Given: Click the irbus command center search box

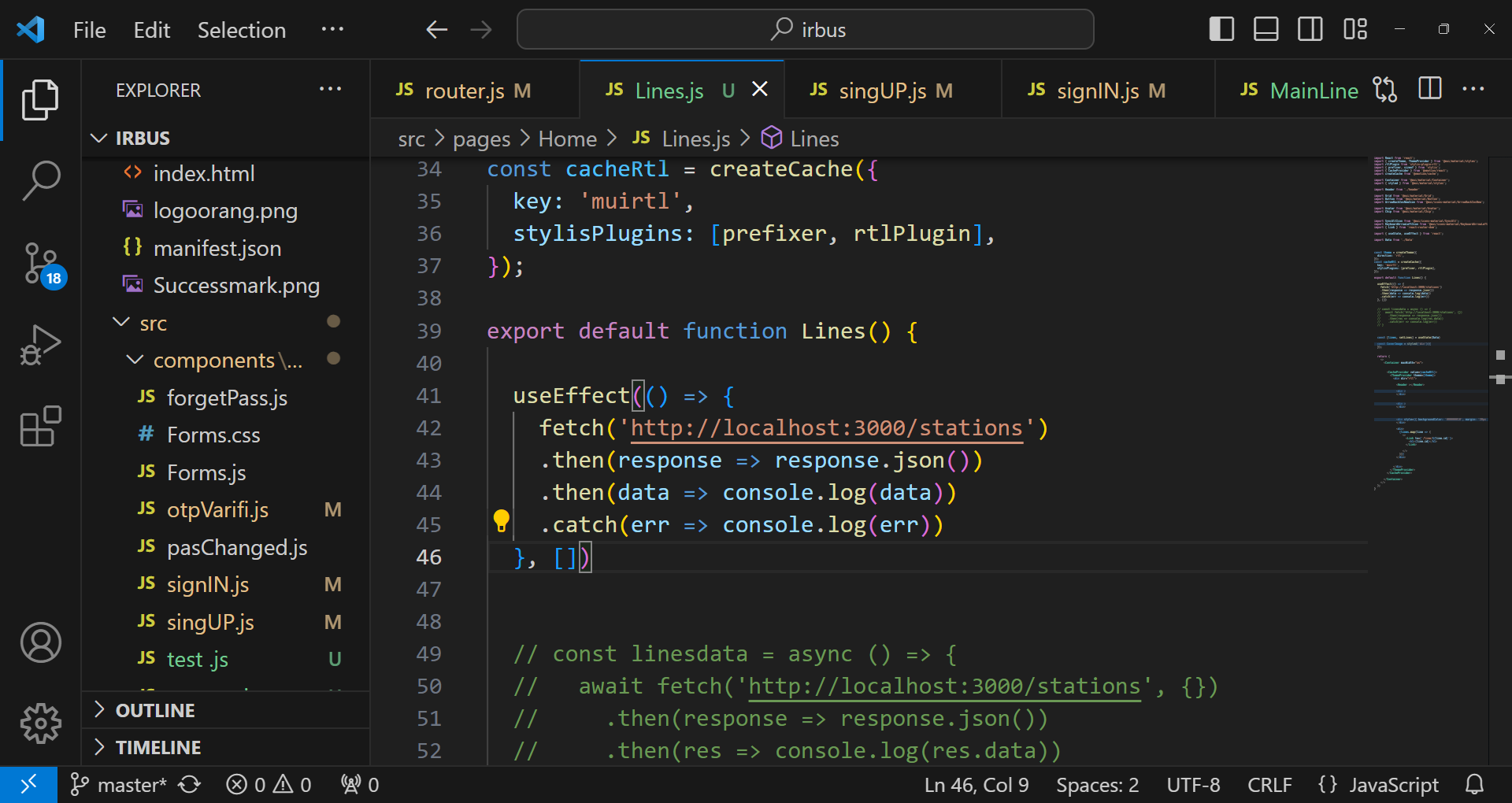Looking at the screenshot, I should click(805, 30).
